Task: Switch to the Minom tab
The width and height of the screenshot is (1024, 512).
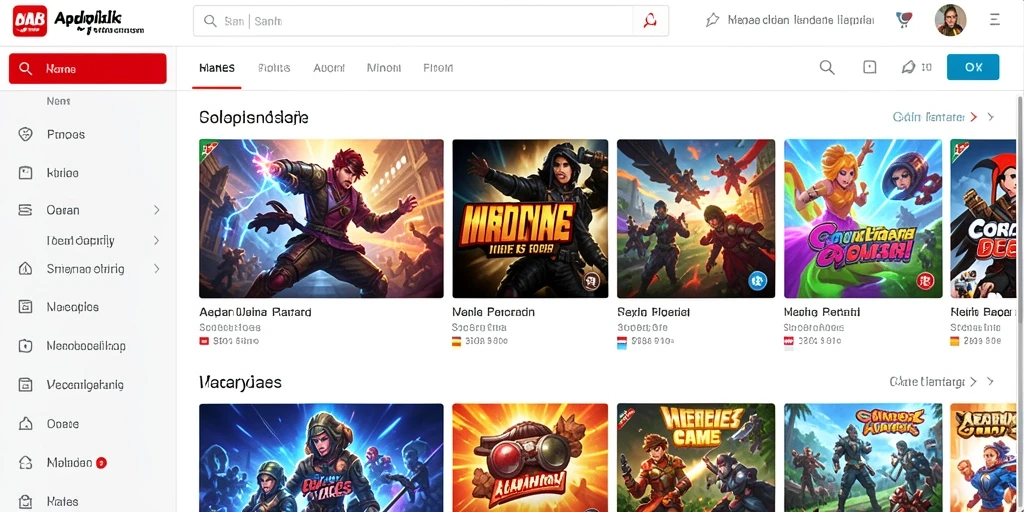Action: [x=384, y=68]
